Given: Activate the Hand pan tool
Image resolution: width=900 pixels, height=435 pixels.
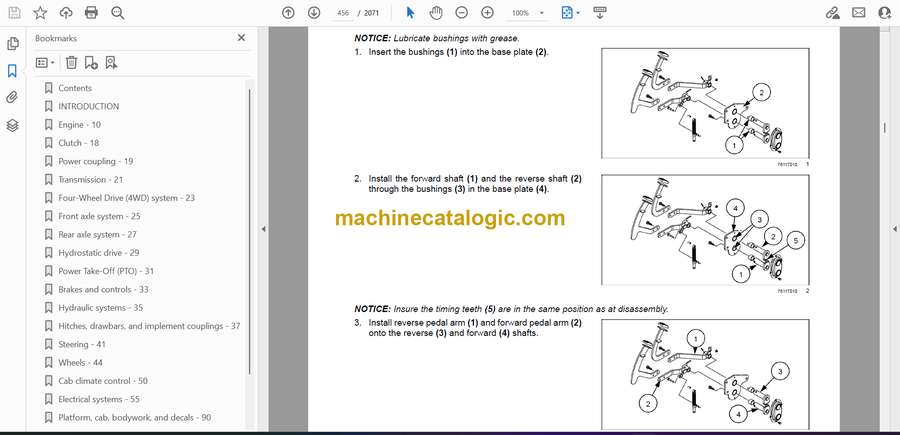Looking at the screenshot, I should pyautogui.click(x=436, y=13).
